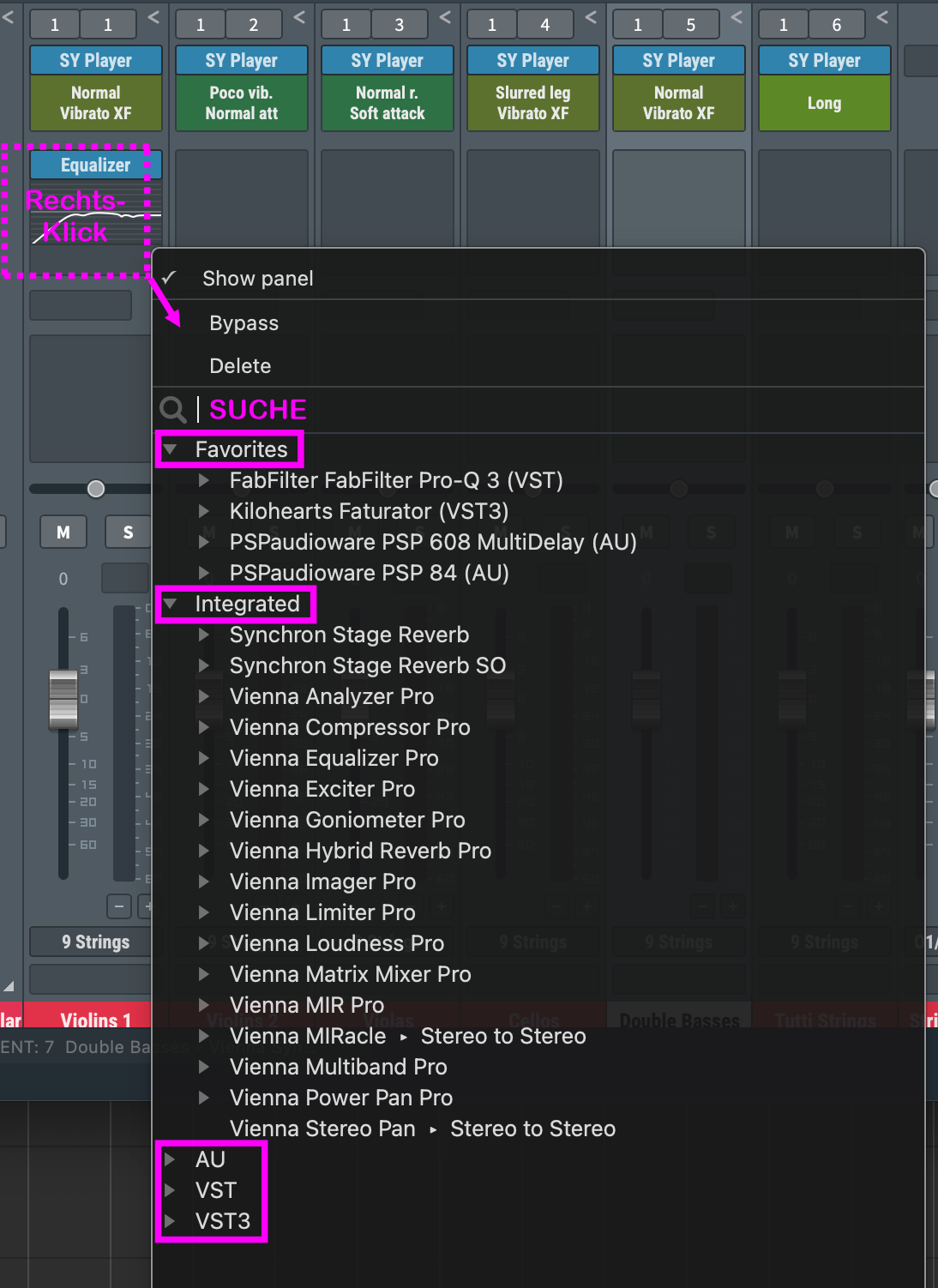Image resolution: width=938 pixels, height=1288 pixels.
Task: Choose Delete in the plugin context menu
Action: click(x=240, y=366)
